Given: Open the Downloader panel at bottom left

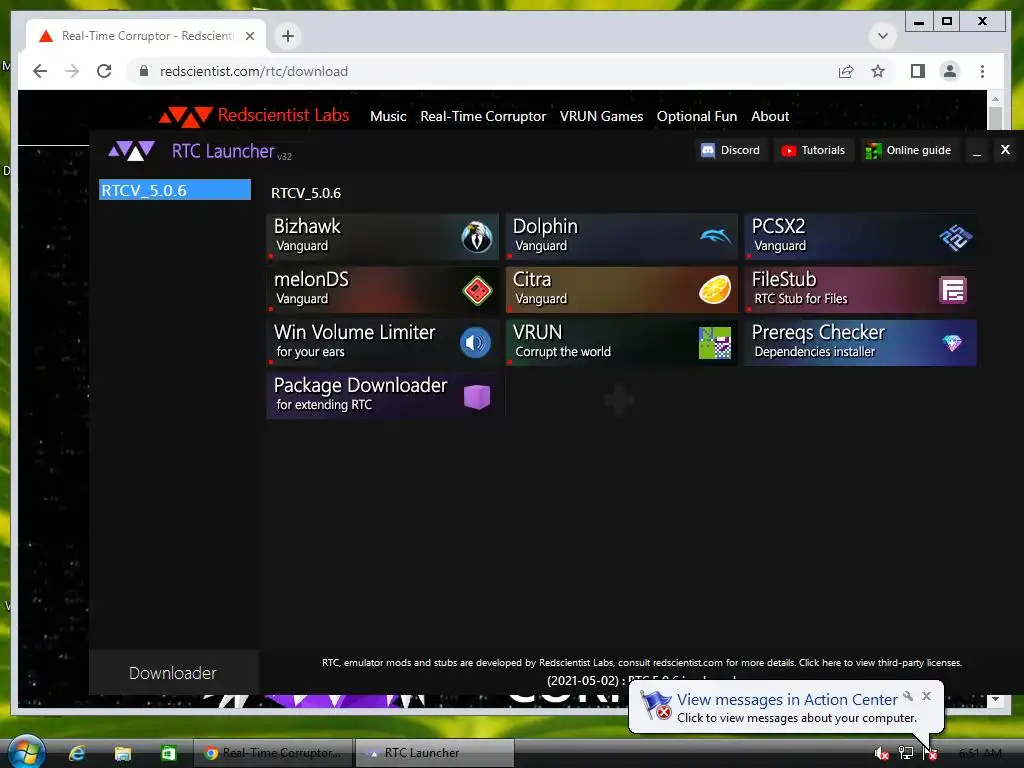Looking at the screenshot, I should pos(173,673).
